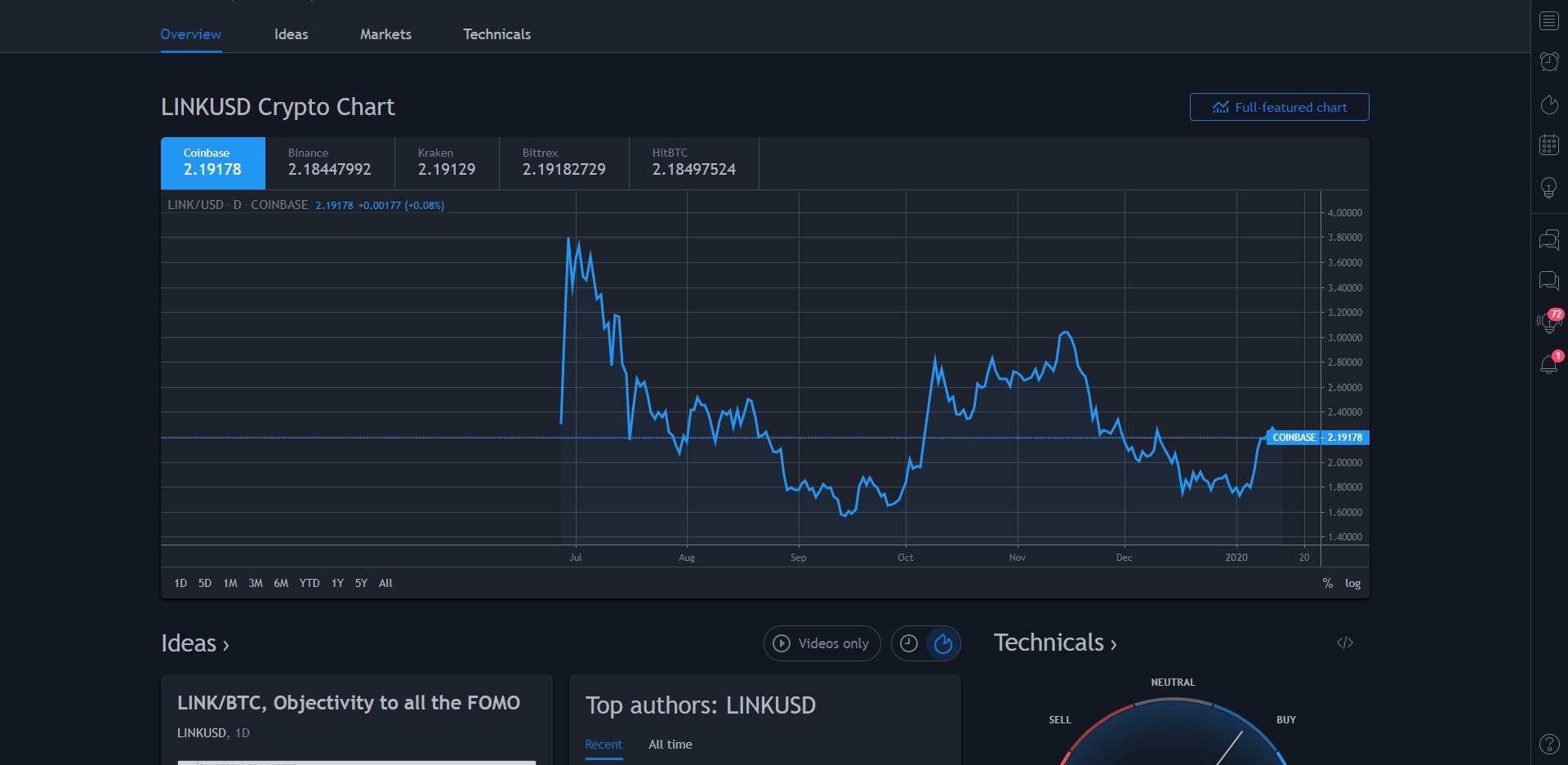Open the Ideas section heading link
The height and width of the screenshot is (765, 1568).
pos(195,643)
